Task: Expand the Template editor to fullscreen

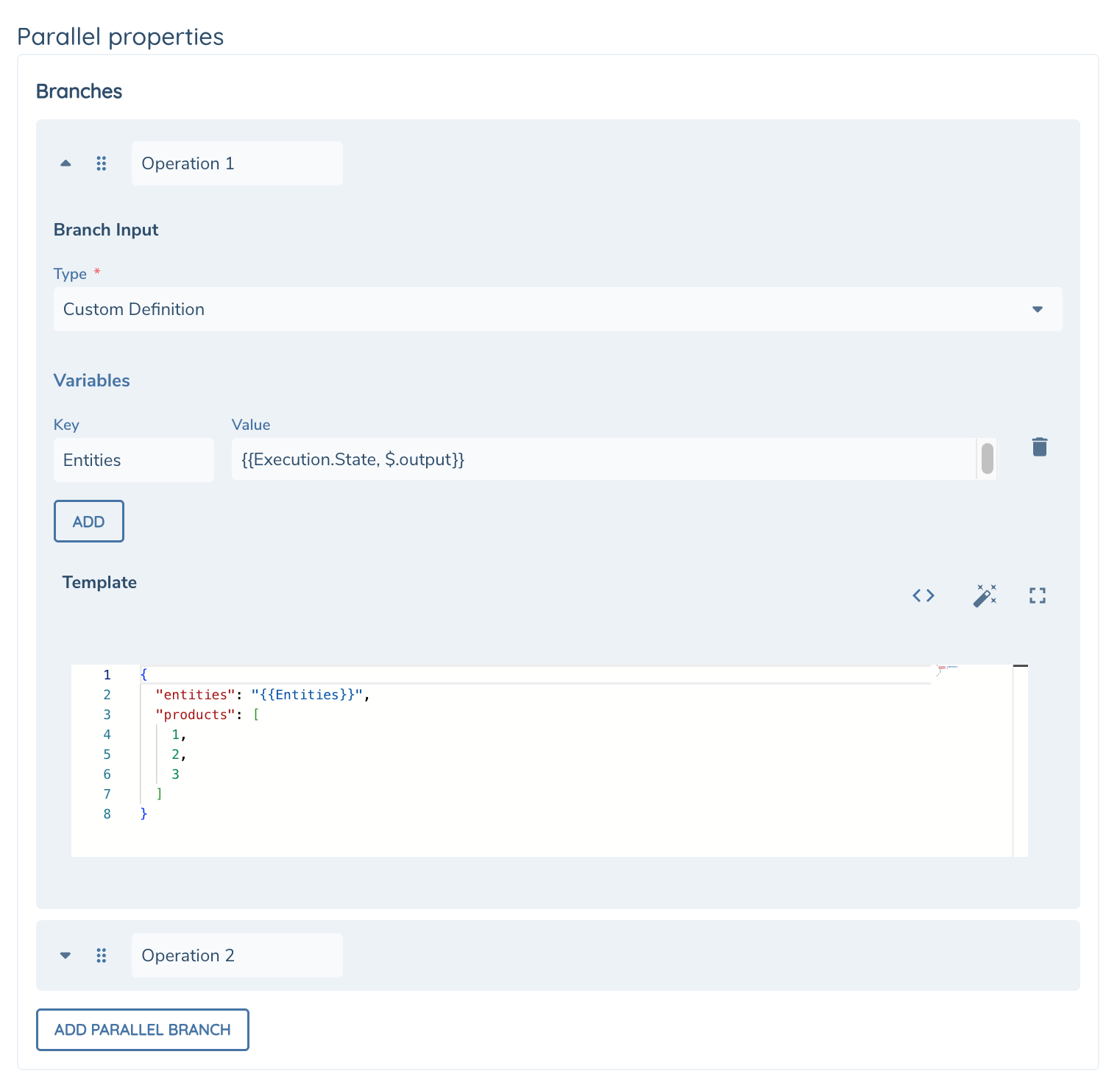Action: 1038,595
